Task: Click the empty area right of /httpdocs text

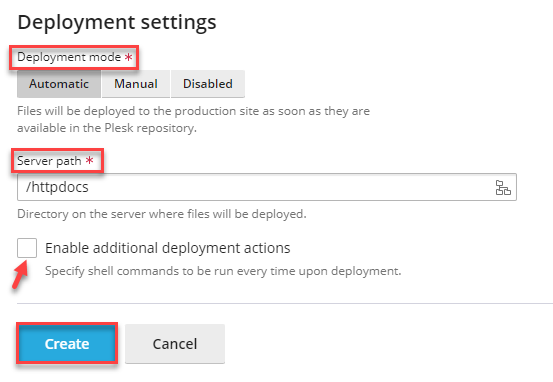Action: coord(289,187)
